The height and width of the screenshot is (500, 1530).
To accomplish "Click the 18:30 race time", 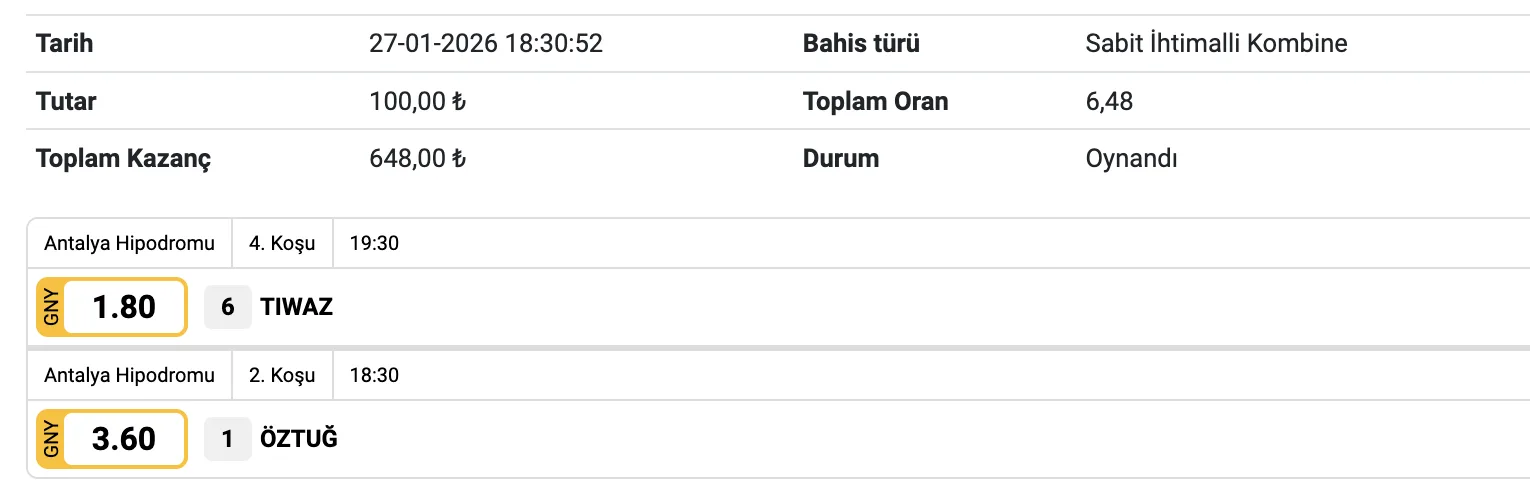I will click(374, 376).
